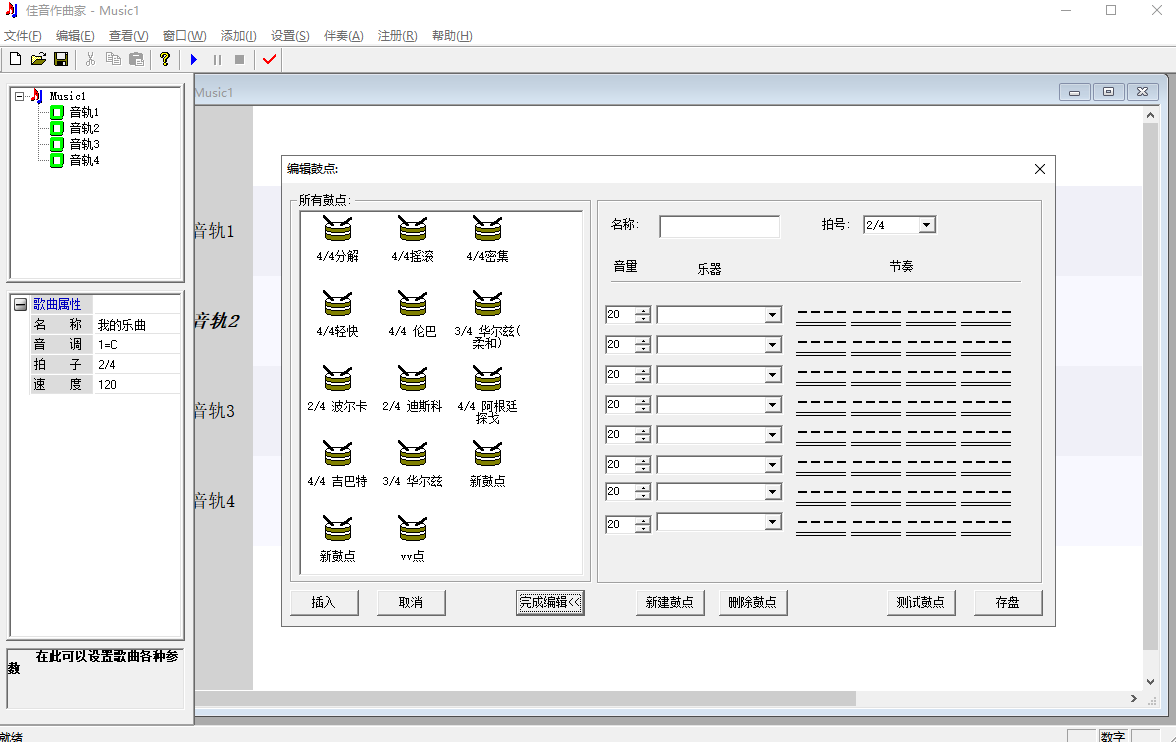Collapse the 歌曲属性 property group
The image size is (1176, 742).
pyautogui.click(x=20, y=305)
